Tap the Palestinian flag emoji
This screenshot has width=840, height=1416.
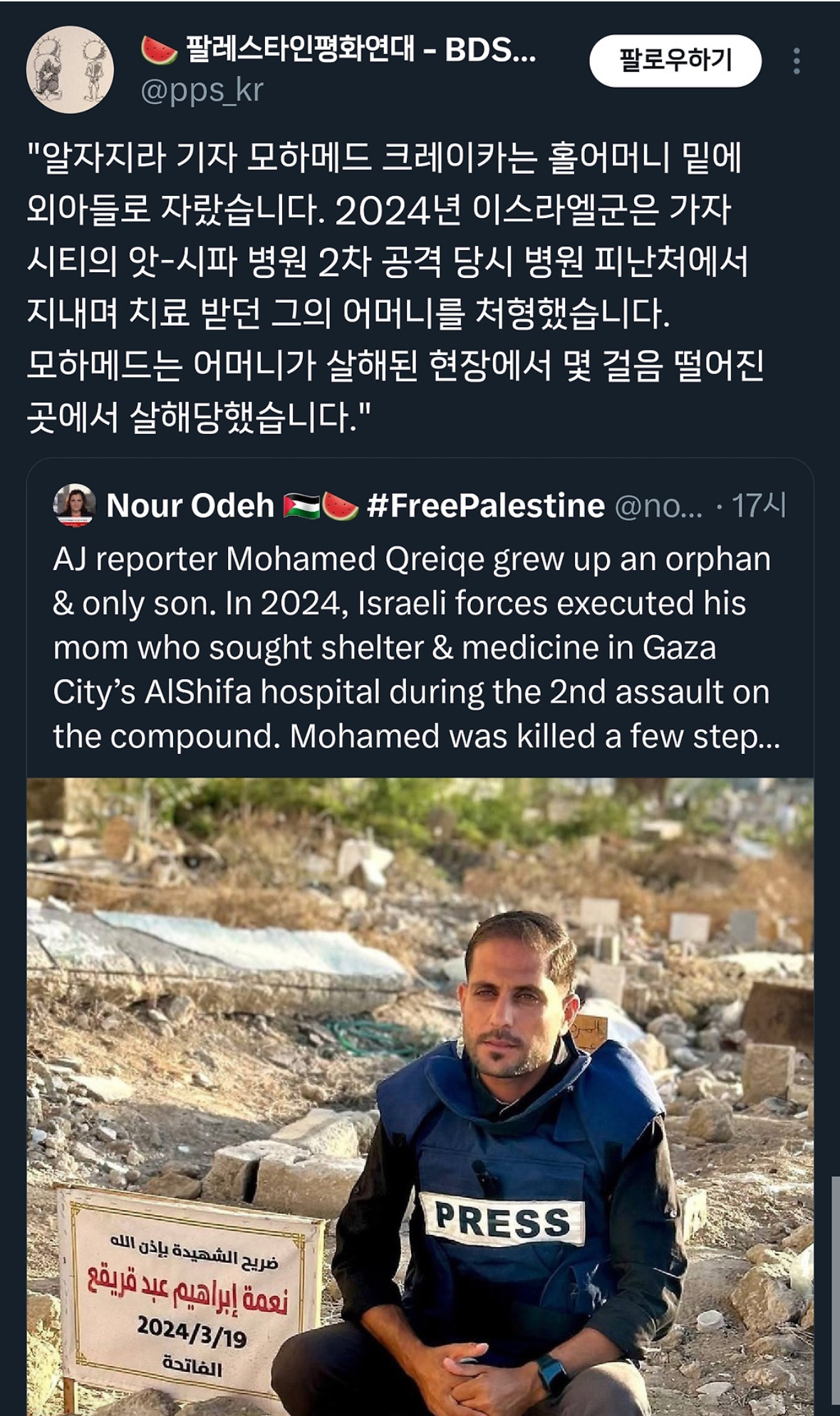pos(301,505)
